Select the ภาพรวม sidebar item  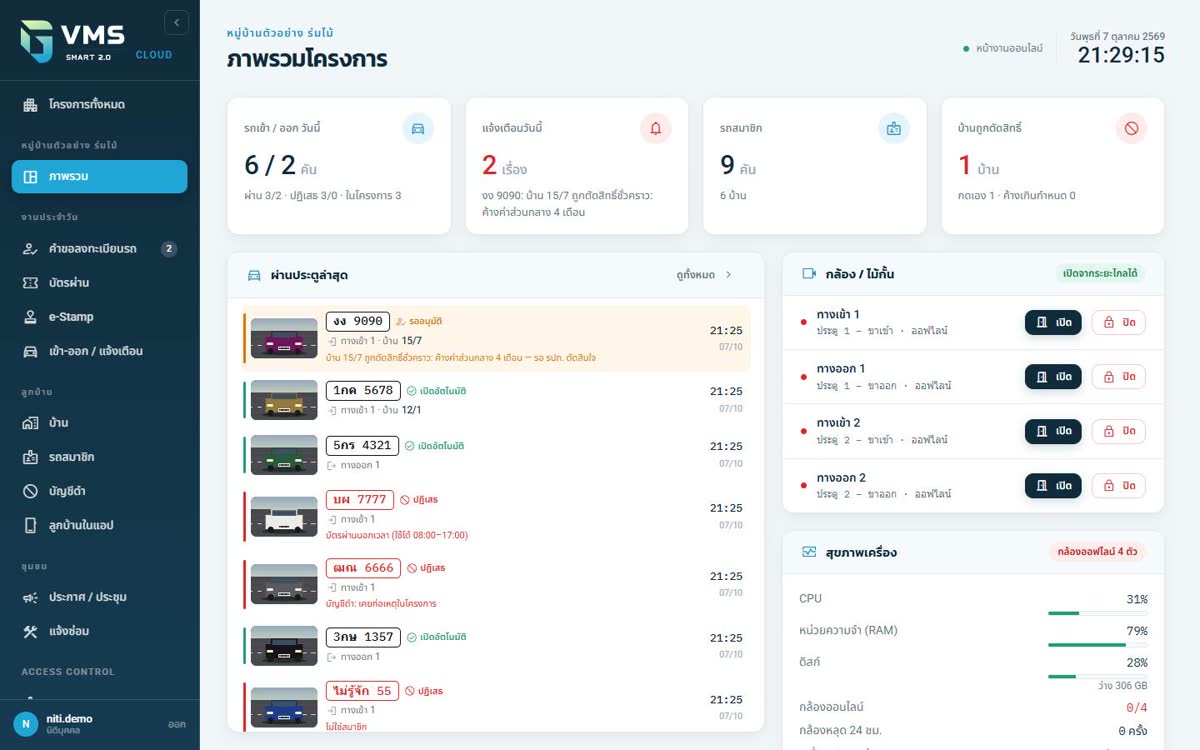pyautogui.click(x=99, y=176)
